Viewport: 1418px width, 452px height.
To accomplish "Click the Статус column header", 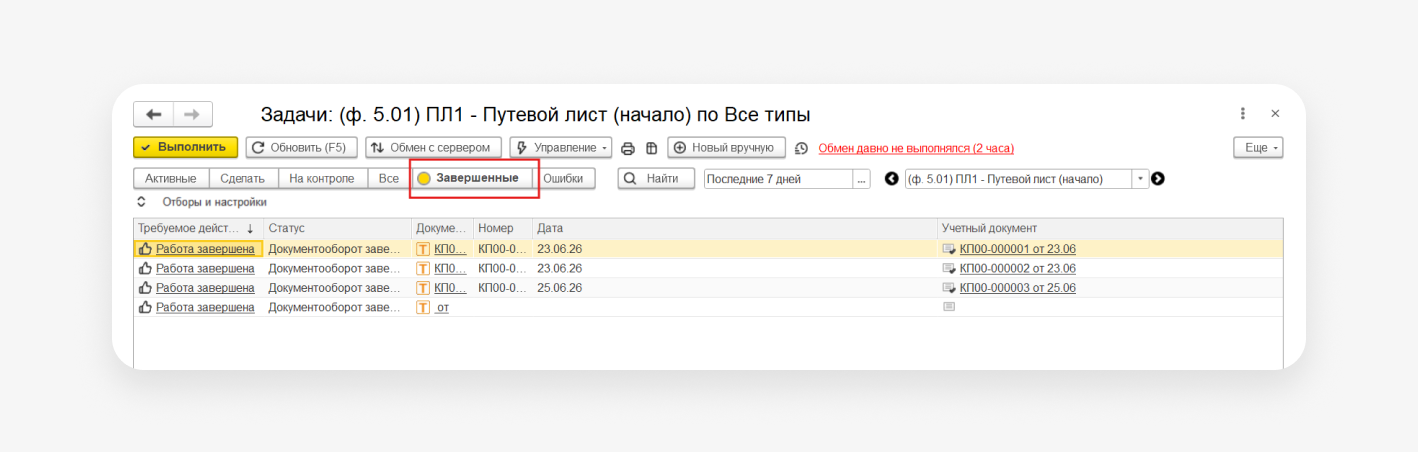I will 337,228.
